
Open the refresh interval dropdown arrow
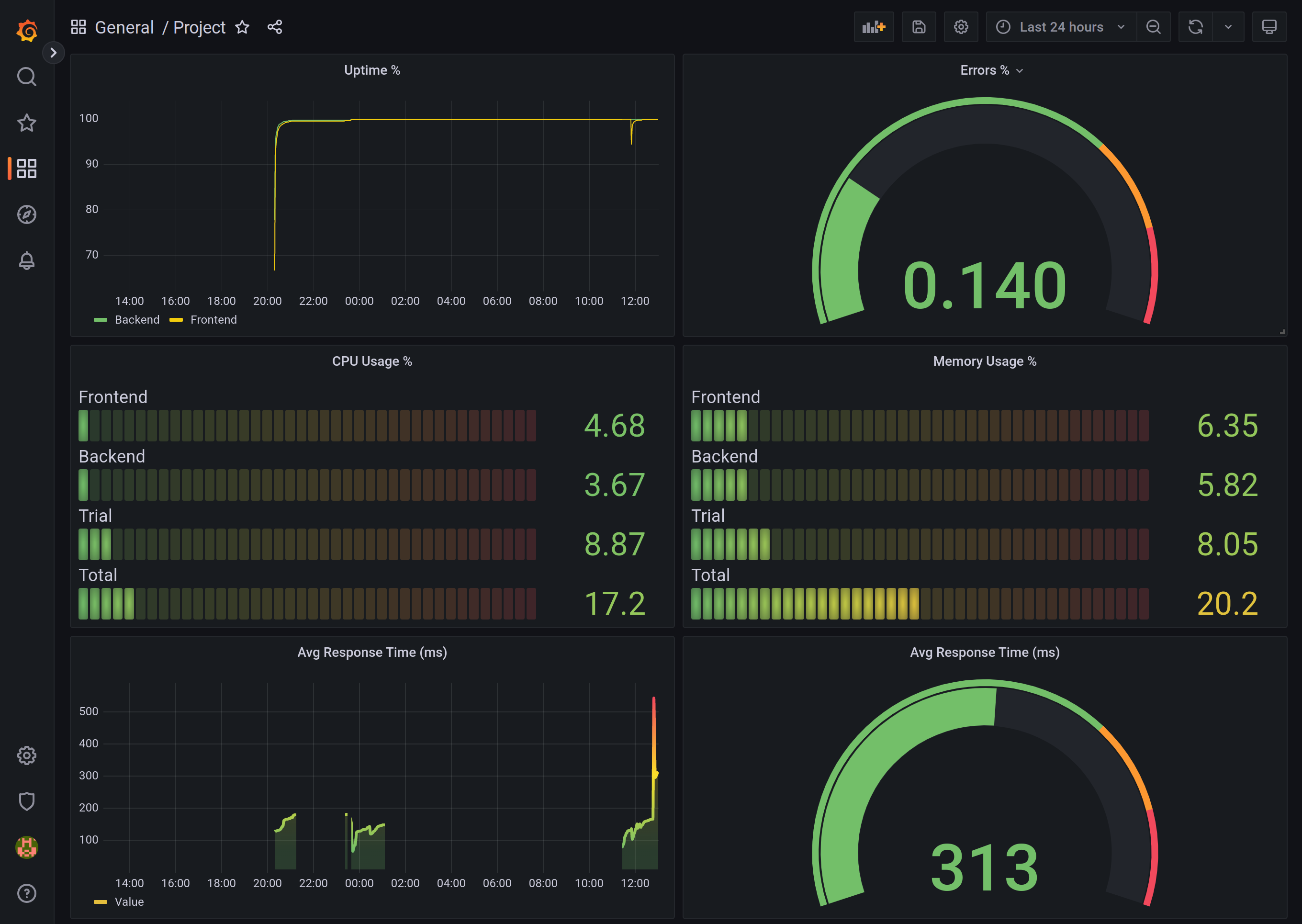(1229, 27)
